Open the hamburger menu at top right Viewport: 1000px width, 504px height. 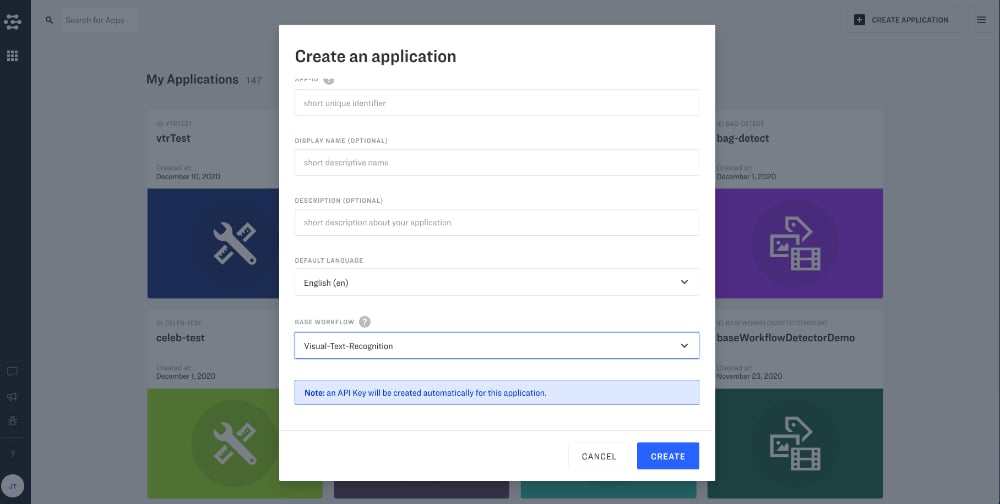981,20
